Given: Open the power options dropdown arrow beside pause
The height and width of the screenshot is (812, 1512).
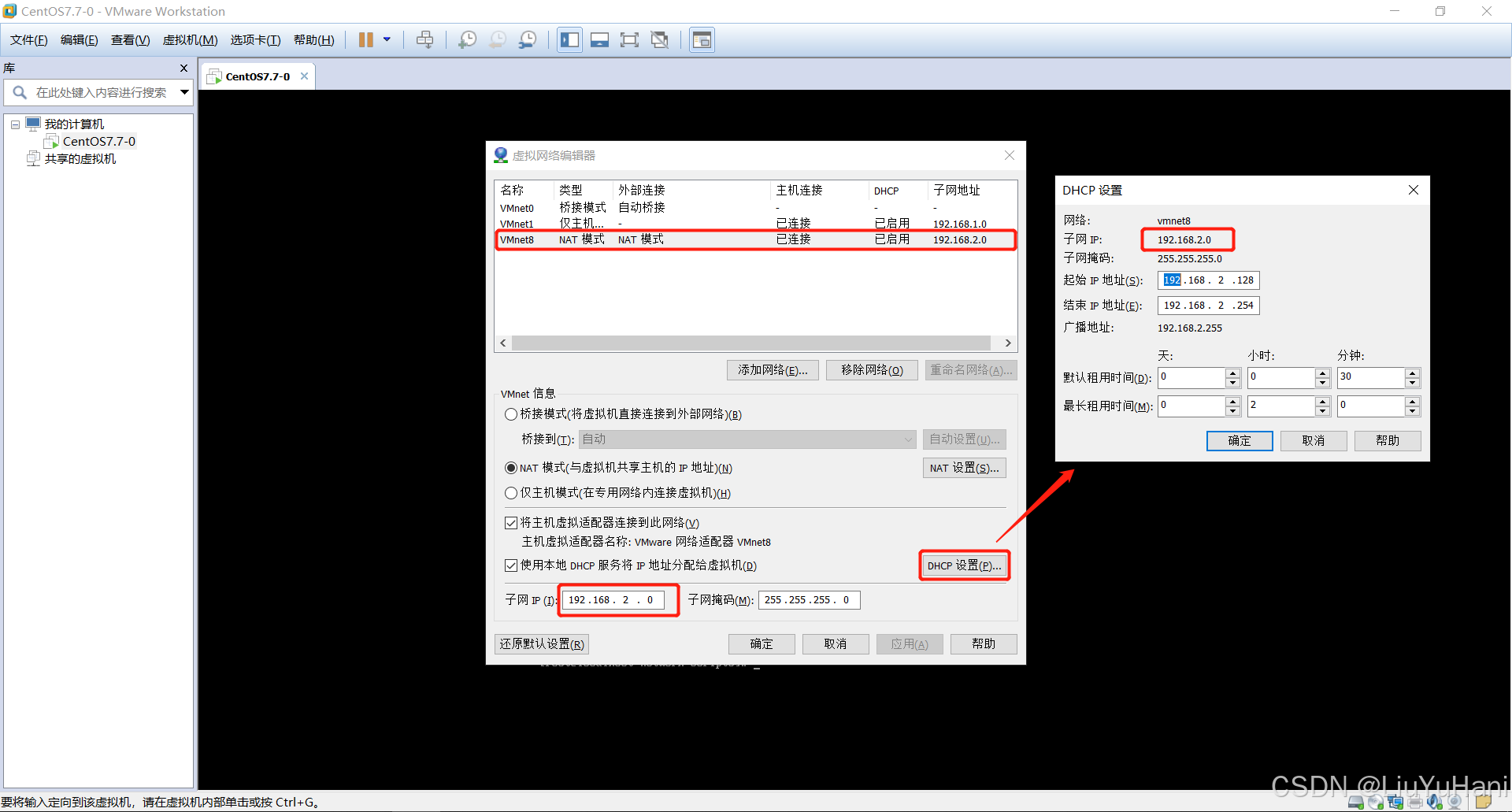Looking at the screenshot, I should [387, 40].
